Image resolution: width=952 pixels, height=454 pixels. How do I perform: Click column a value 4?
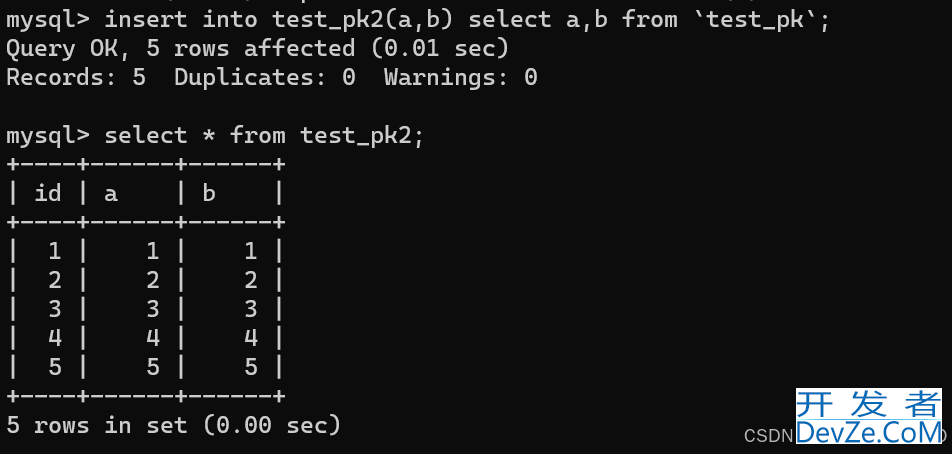point(153,337)
